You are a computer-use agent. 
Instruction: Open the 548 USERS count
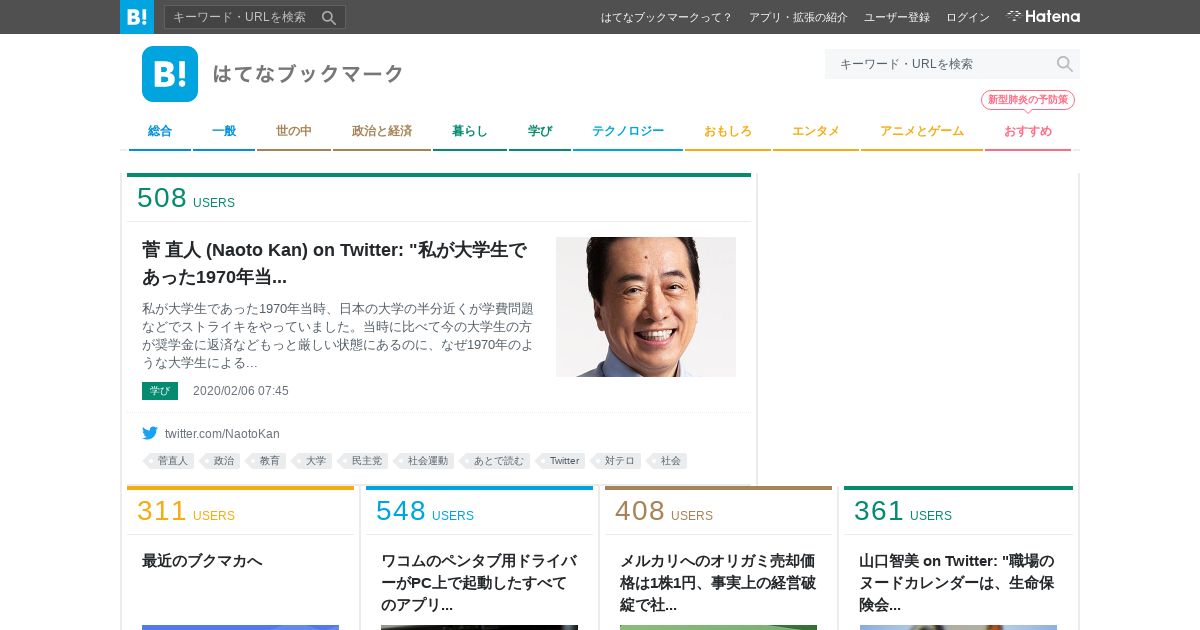coord(425,511)
